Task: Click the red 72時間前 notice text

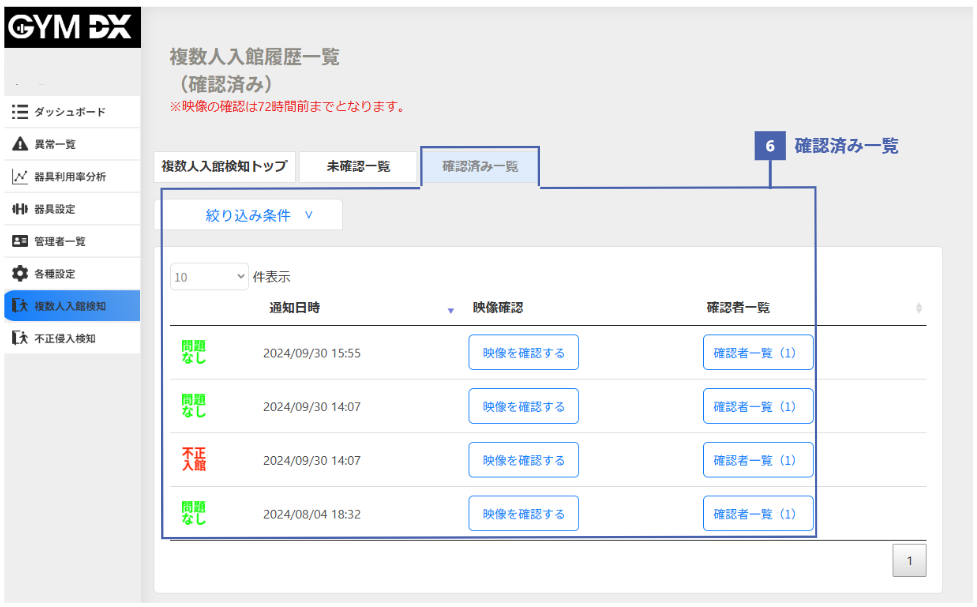Action: click(289, 107)
